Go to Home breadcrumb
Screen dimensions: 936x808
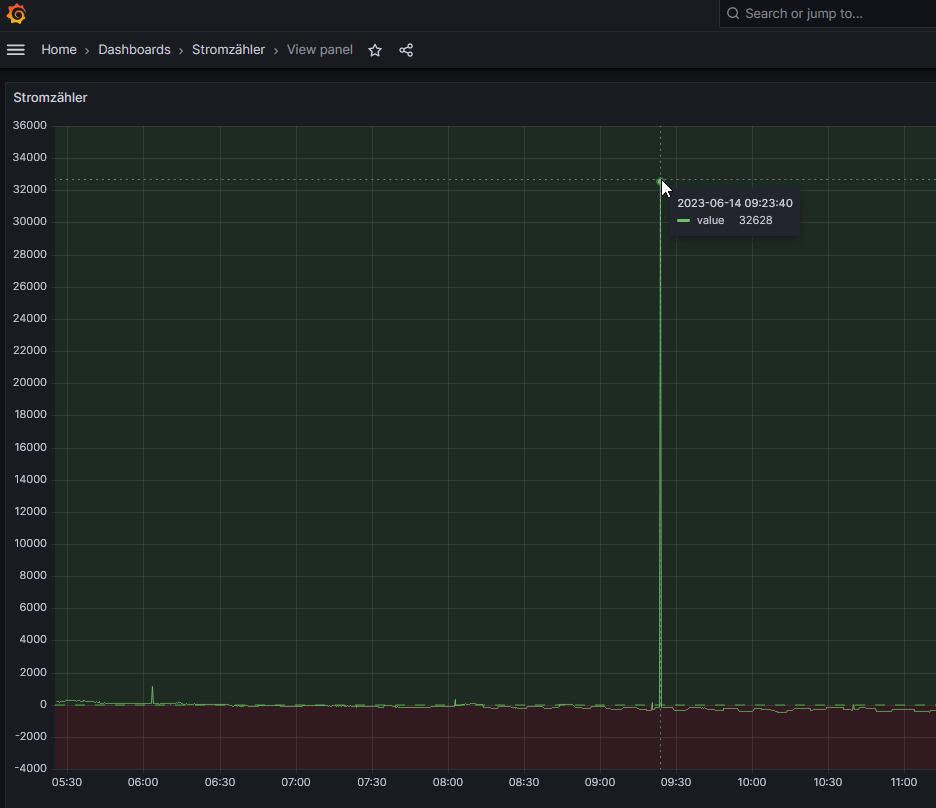click(x=58, y=50)
